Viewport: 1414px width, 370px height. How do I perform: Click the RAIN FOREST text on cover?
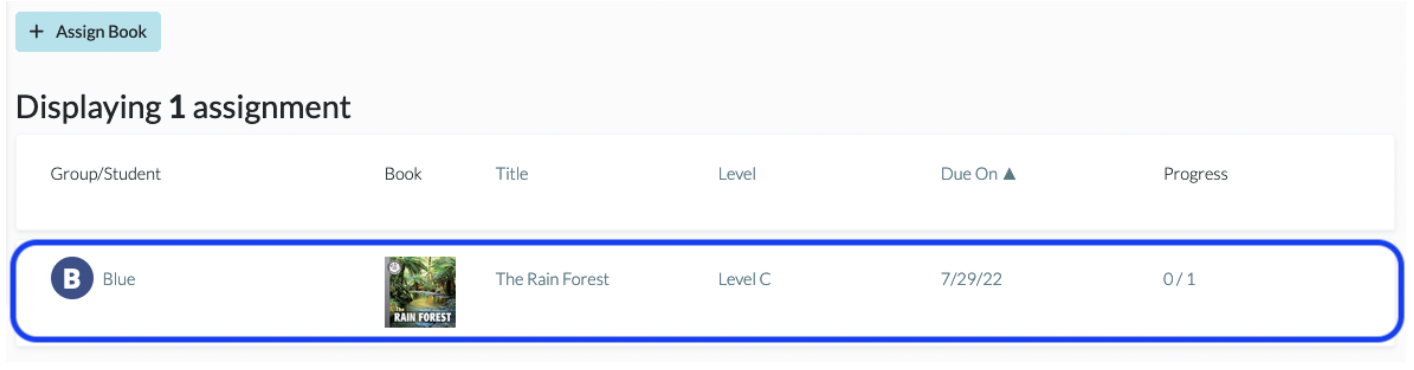[x=420, y=318]
